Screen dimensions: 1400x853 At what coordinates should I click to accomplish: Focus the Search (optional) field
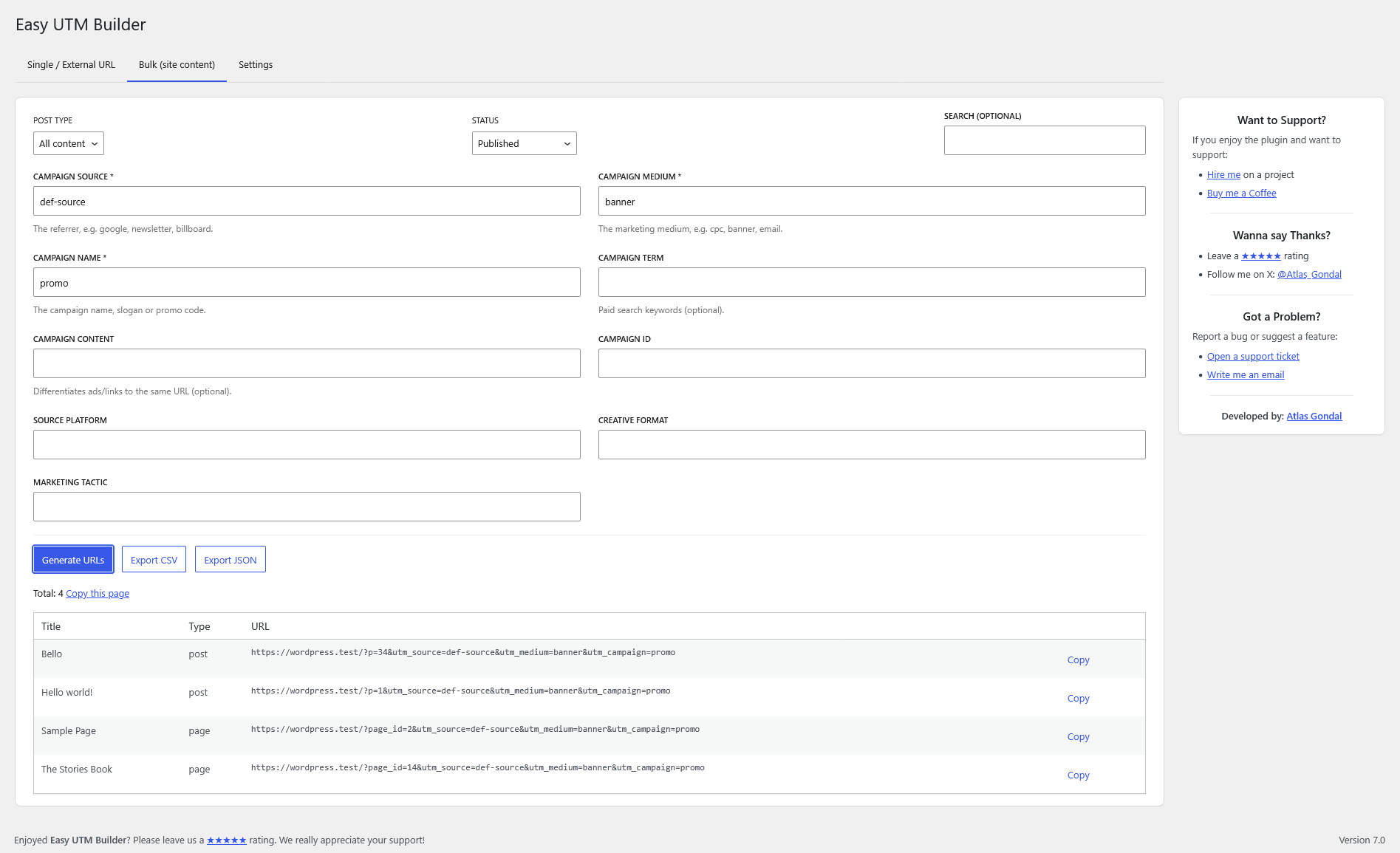pos(1045,140)
